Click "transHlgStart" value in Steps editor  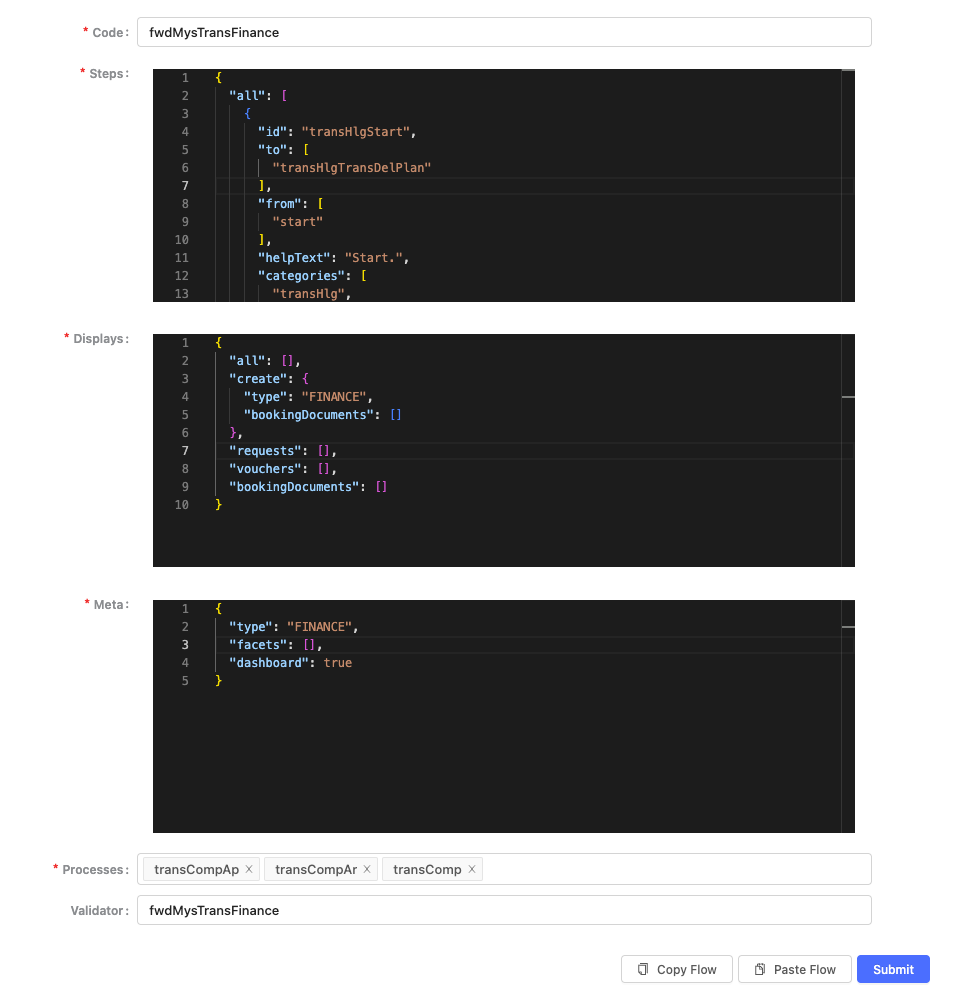pos(356,132)
